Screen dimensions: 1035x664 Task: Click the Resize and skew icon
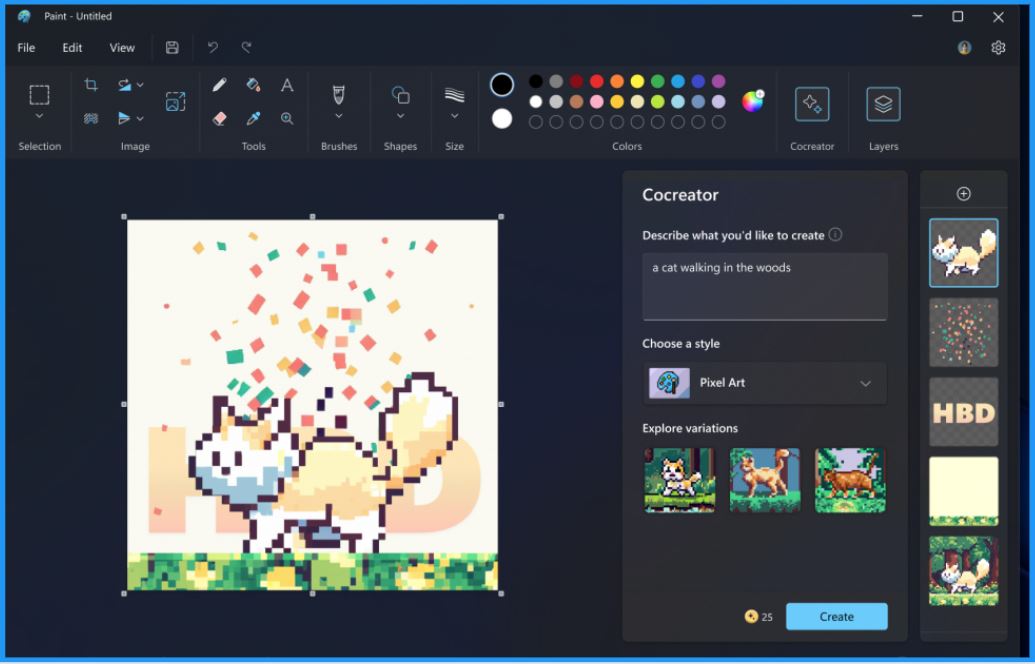coord(176,102)
